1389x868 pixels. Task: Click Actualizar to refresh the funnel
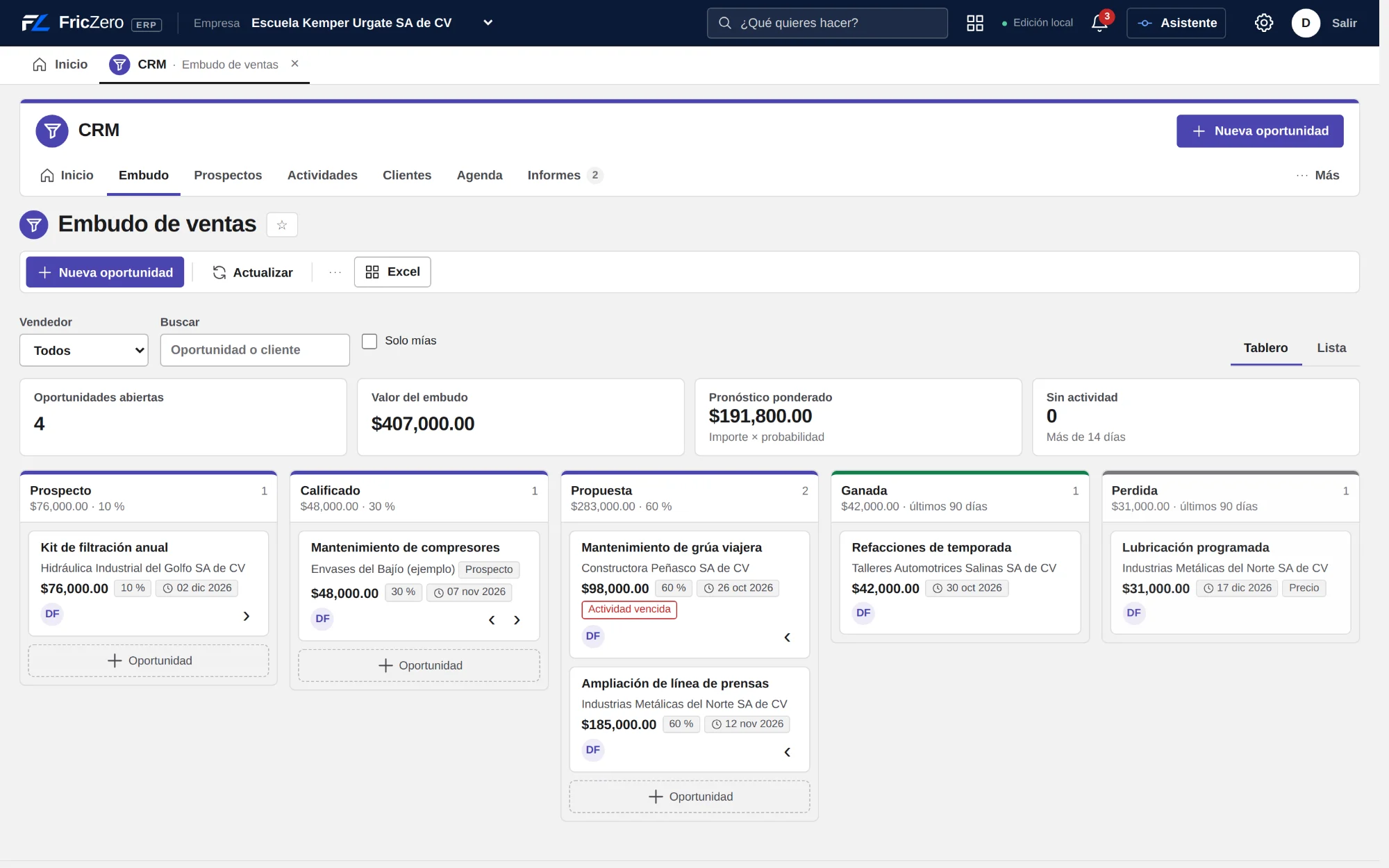[x=253, y=272]
